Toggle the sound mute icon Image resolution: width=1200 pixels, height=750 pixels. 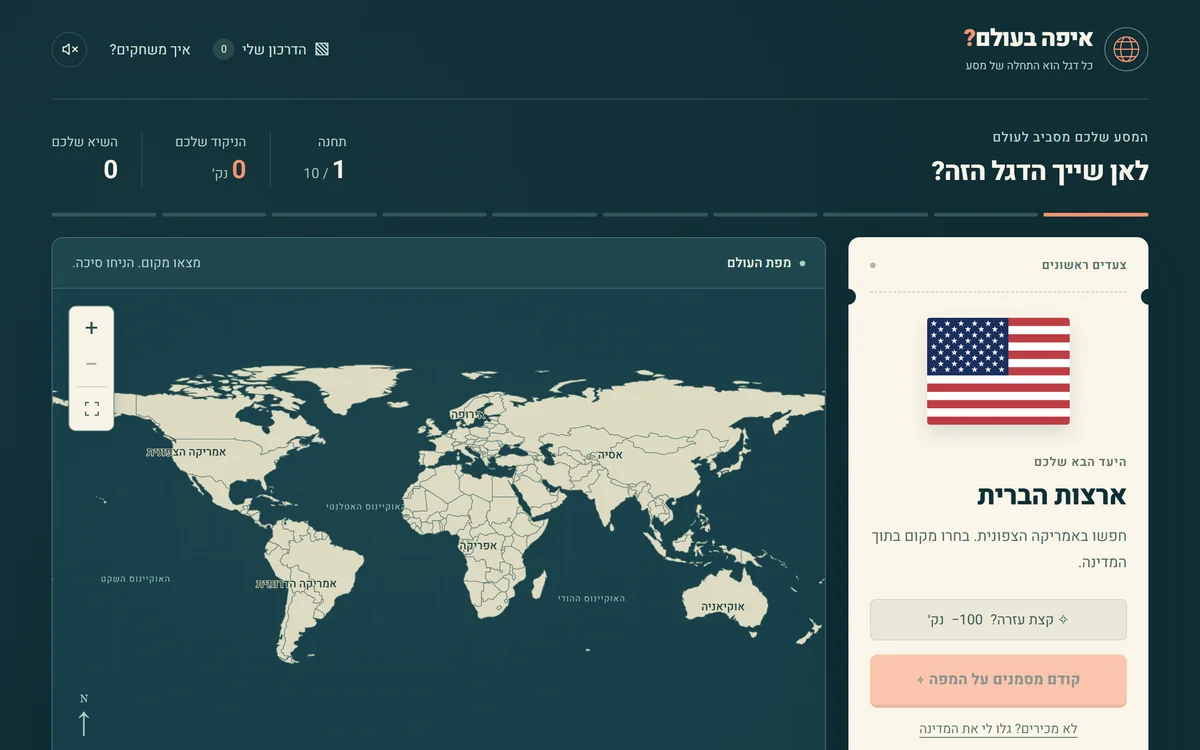(70, 49)
